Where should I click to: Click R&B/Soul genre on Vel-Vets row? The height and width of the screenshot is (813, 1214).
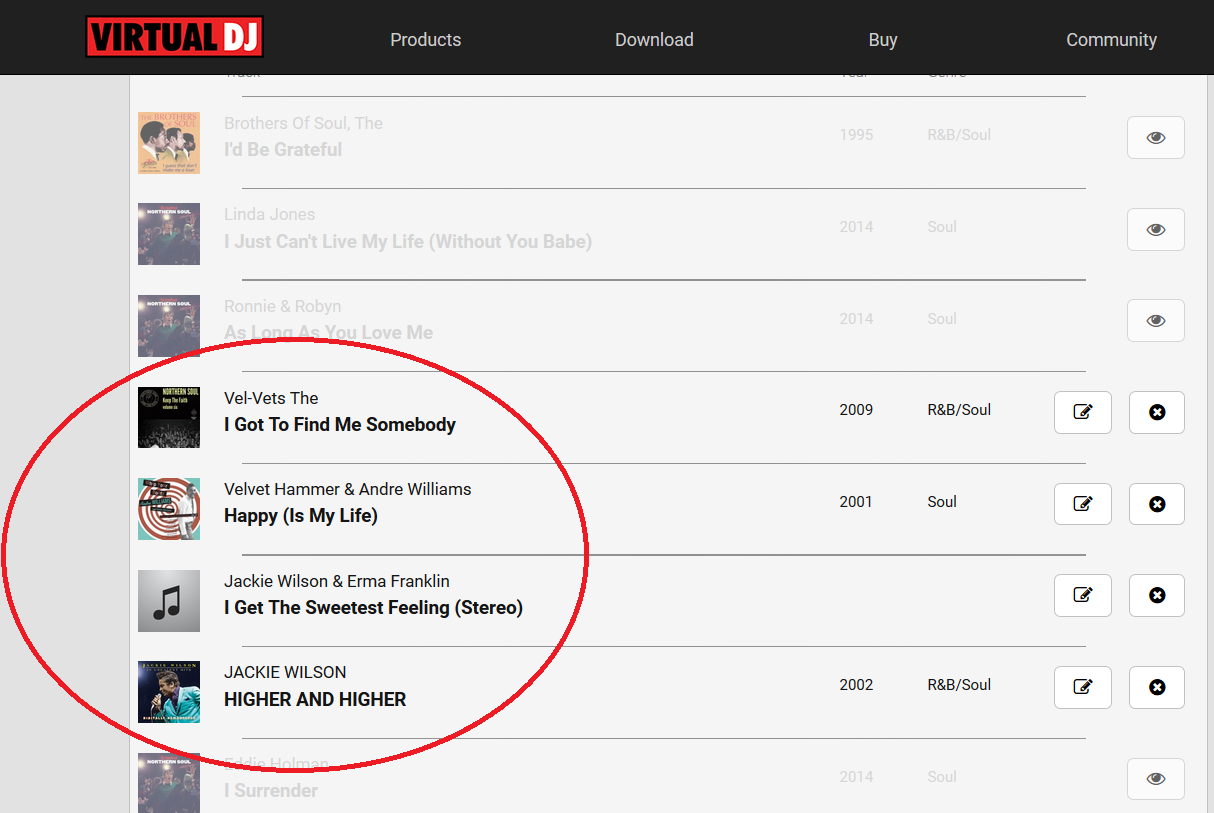point(959,410)
